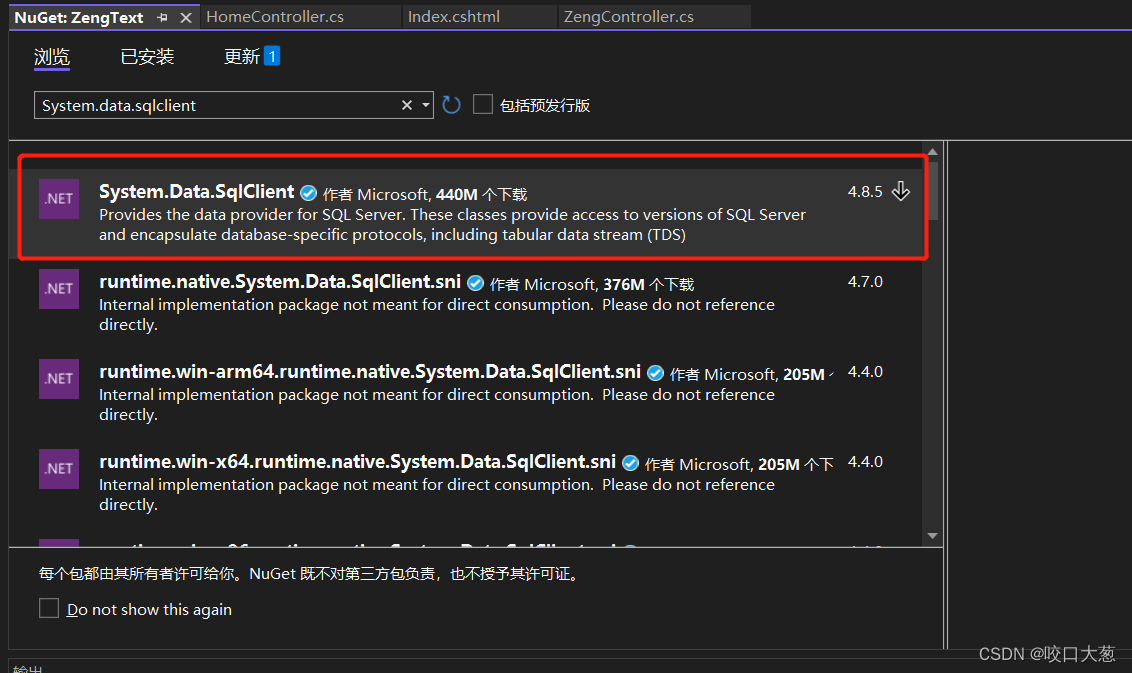This screenshot has width=1132, height=673.
Task: Switch to HomeController.cs tab
Action: pos(275,17)
